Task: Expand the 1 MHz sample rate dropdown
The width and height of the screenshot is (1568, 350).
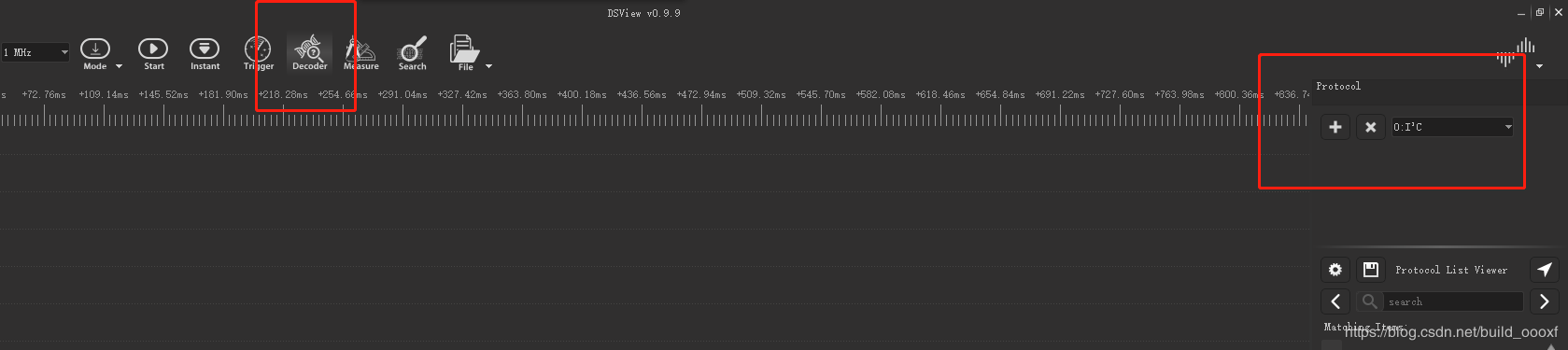Action: [35, 52]
